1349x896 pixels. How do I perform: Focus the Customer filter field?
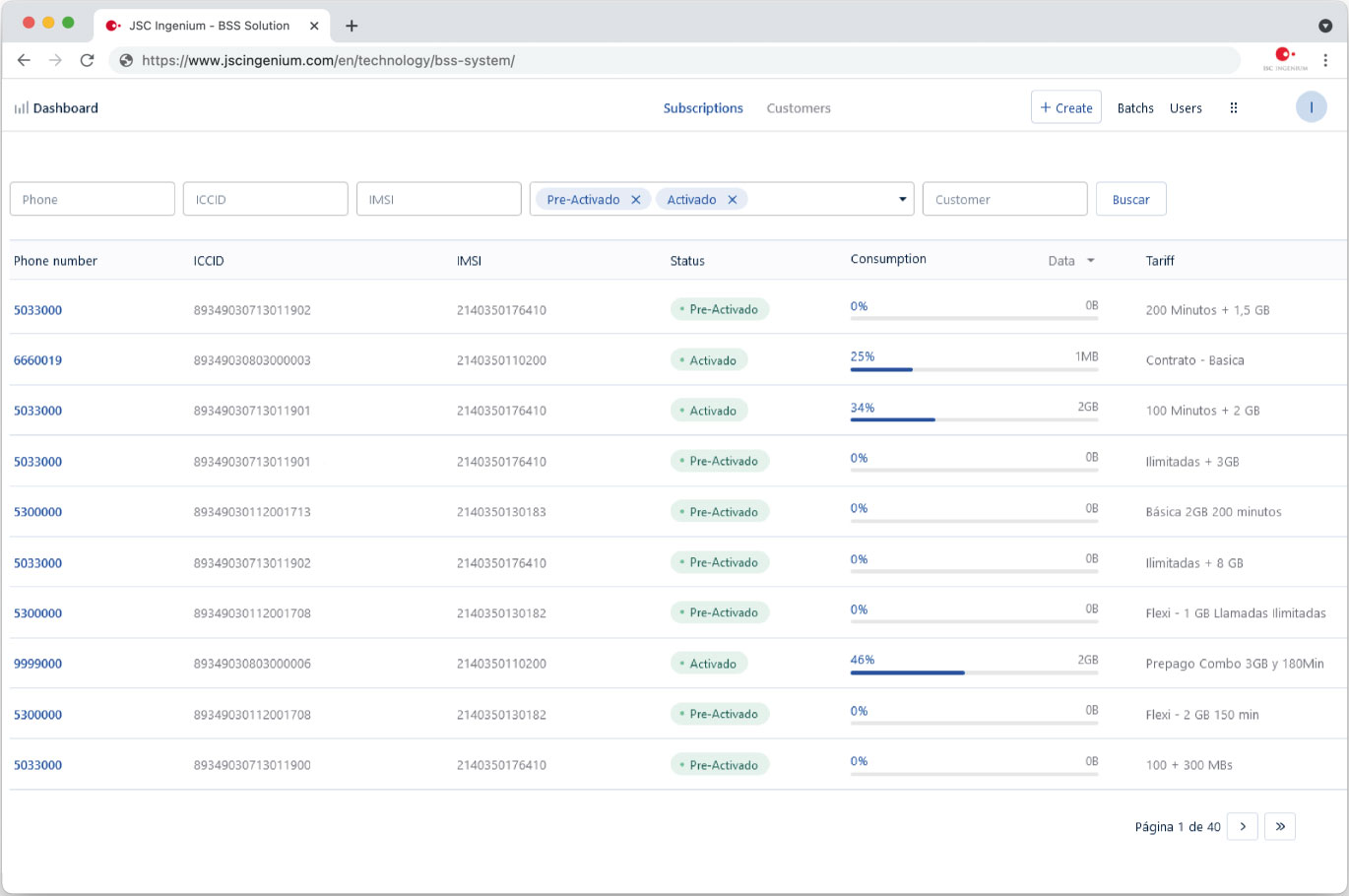[1005, 199]
